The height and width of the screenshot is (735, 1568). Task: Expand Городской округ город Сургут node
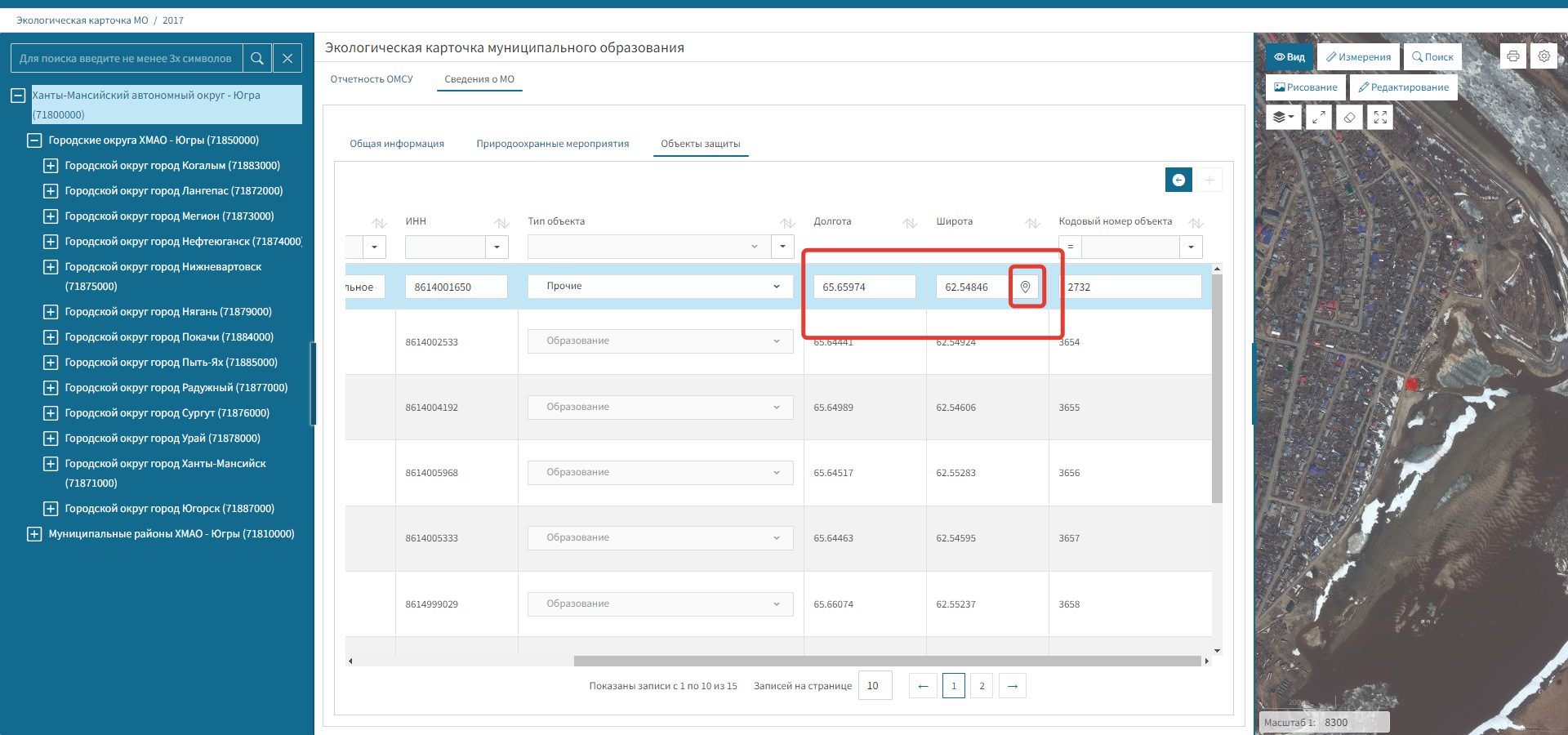coord(51,413)
